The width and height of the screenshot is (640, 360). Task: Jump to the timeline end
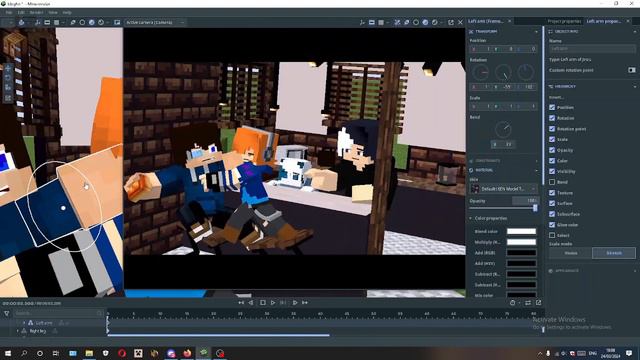tap(304, 303)
